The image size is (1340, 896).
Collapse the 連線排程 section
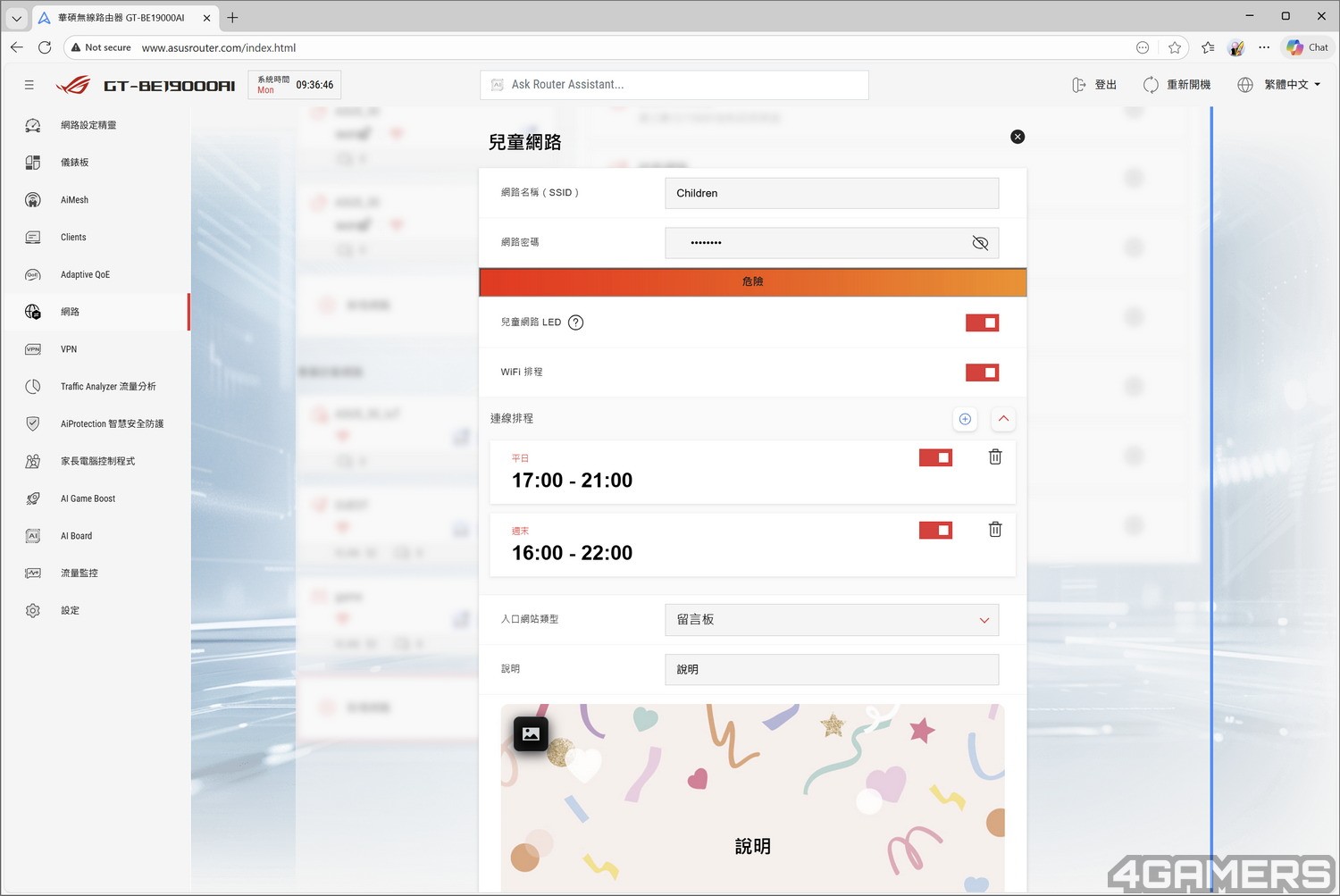point(1003,419)
